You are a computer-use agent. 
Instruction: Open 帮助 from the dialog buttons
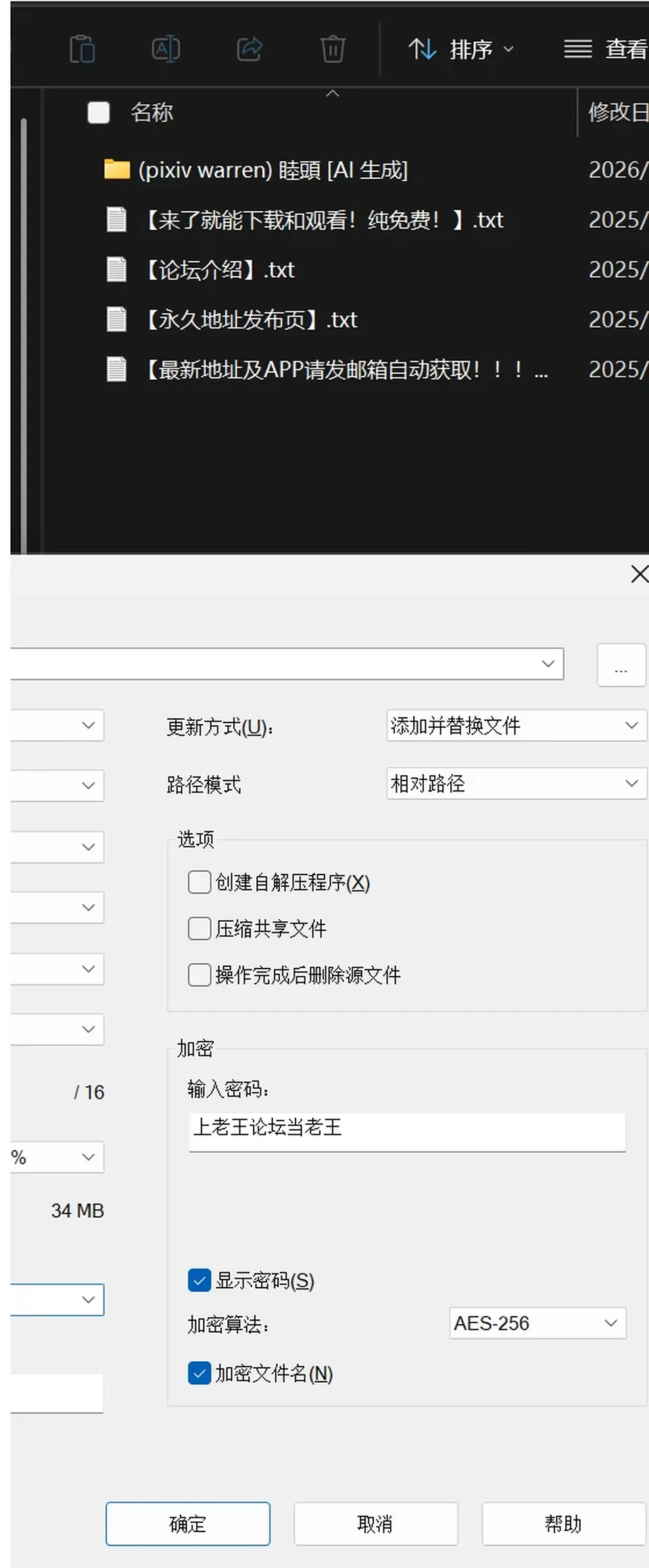click(x=564, y=1524)
